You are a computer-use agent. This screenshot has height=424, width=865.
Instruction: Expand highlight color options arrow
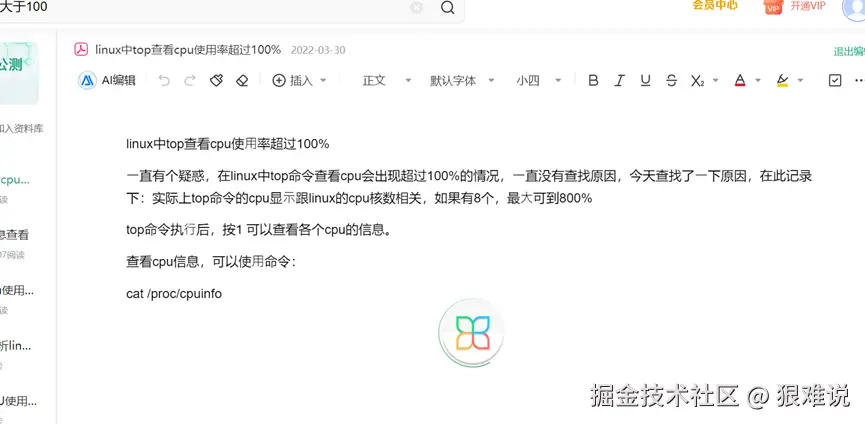tap(800, 80)
